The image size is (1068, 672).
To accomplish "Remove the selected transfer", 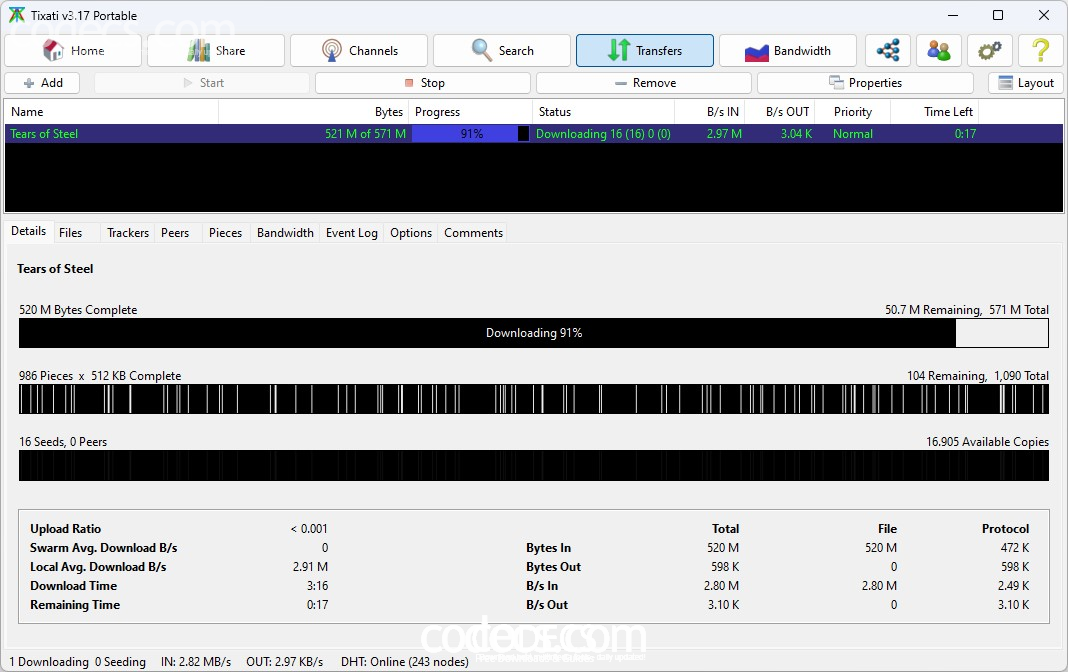I will [x=644, y=83].
